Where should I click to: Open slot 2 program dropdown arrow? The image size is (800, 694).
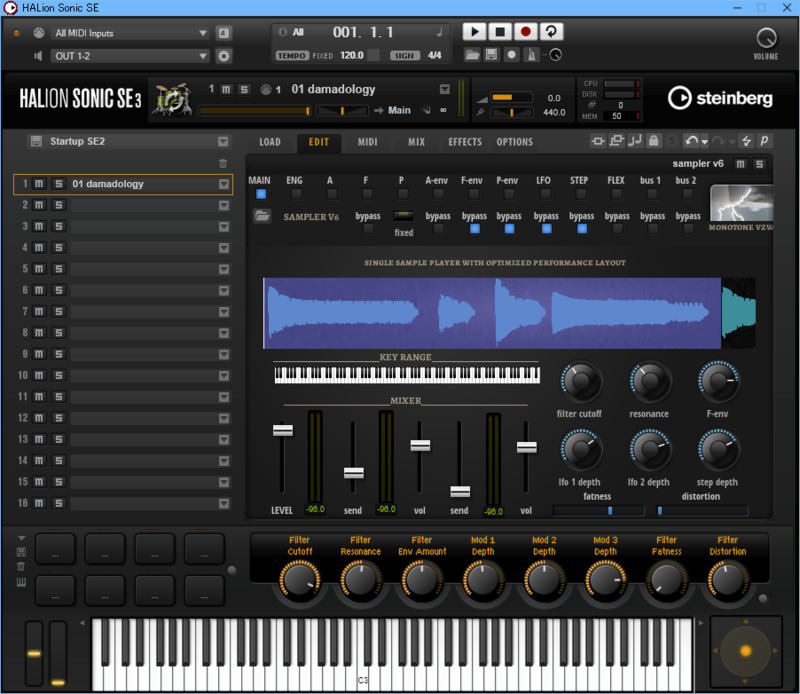coord(224,205)
